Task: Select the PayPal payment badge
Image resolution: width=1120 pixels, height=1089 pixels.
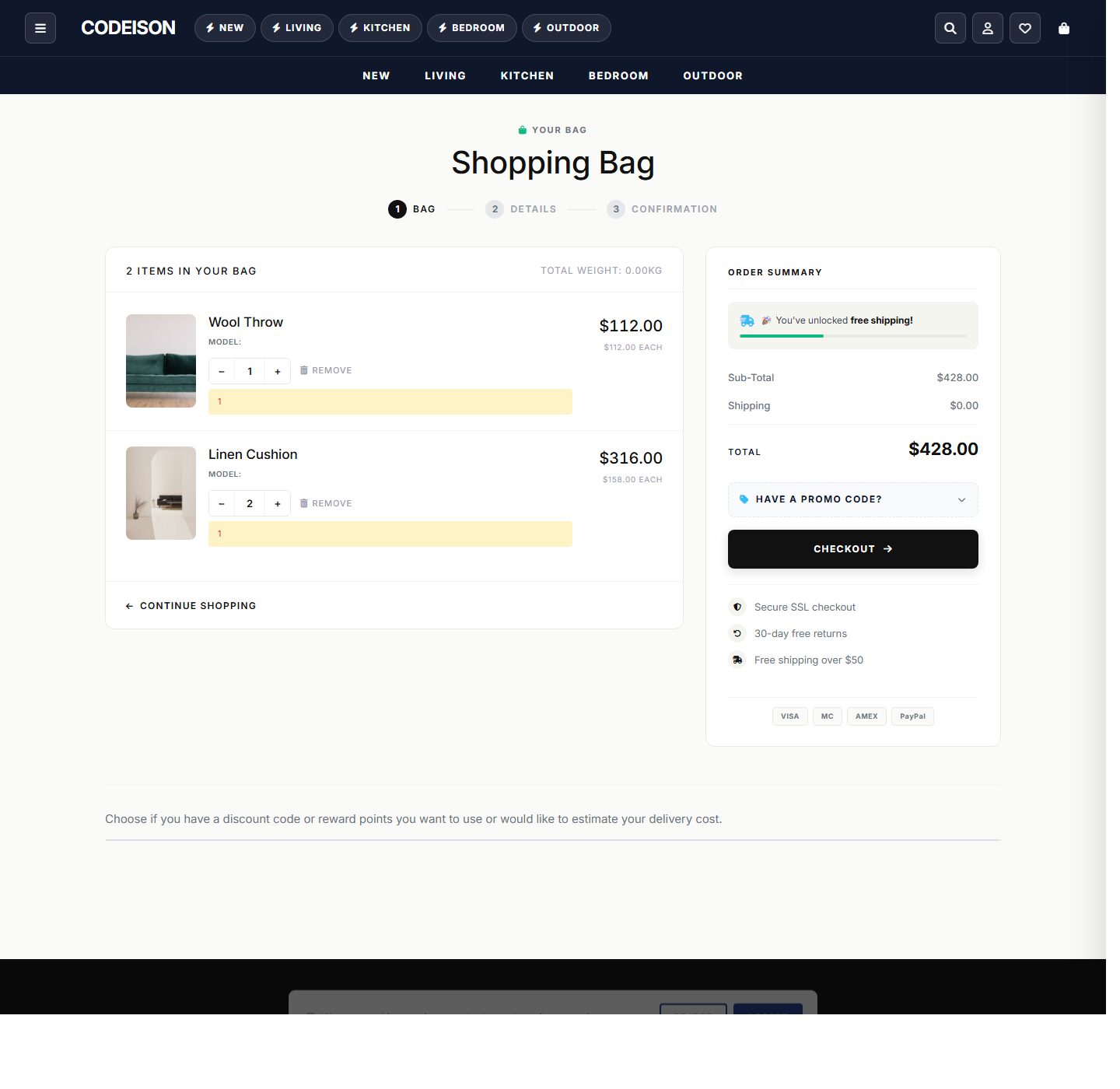Action: click(x=912, y=716)
